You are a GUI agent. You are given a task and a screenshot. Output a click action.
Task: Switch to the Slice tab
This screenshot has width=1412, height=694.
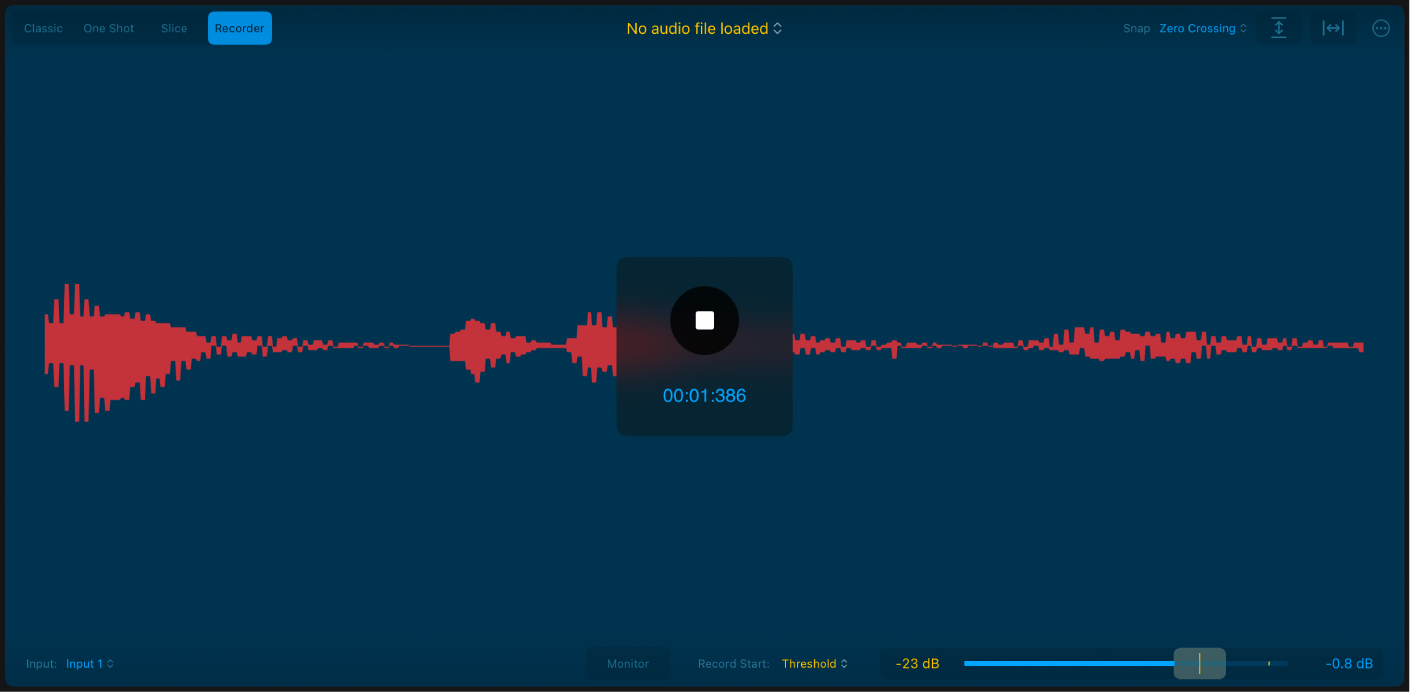pos(173,28)
